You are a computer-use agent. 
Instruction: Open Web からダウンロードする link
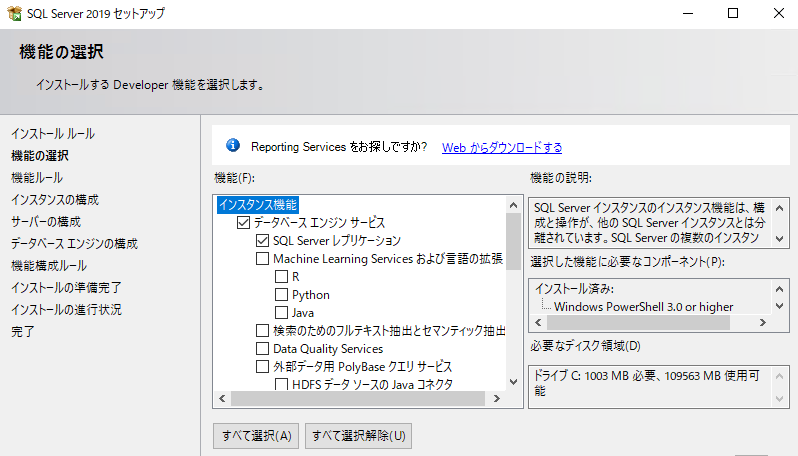pyautogui.click(x=502, y=148)
